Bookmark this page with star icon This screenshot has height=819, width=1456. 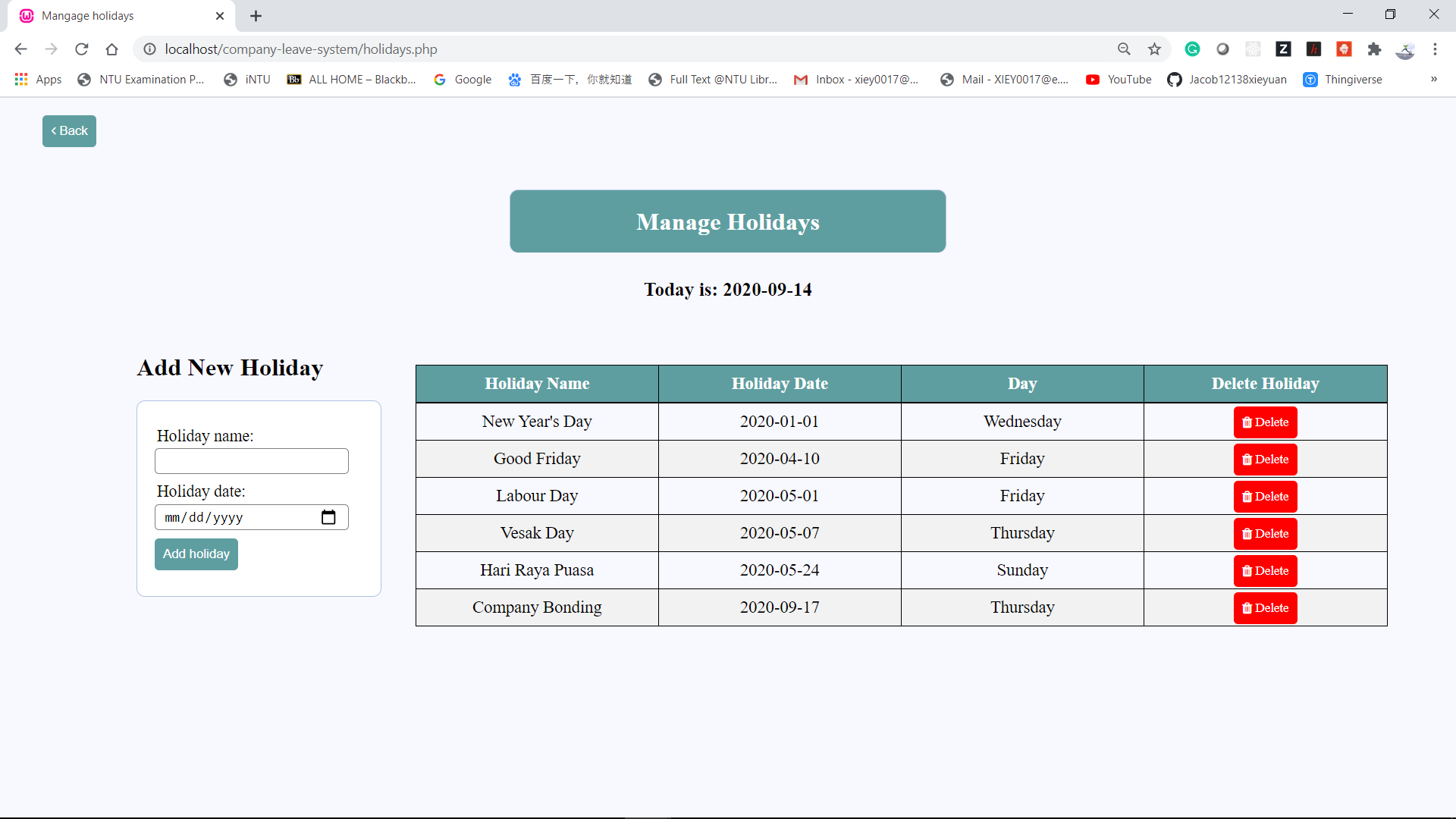[x=1154, y=49]
